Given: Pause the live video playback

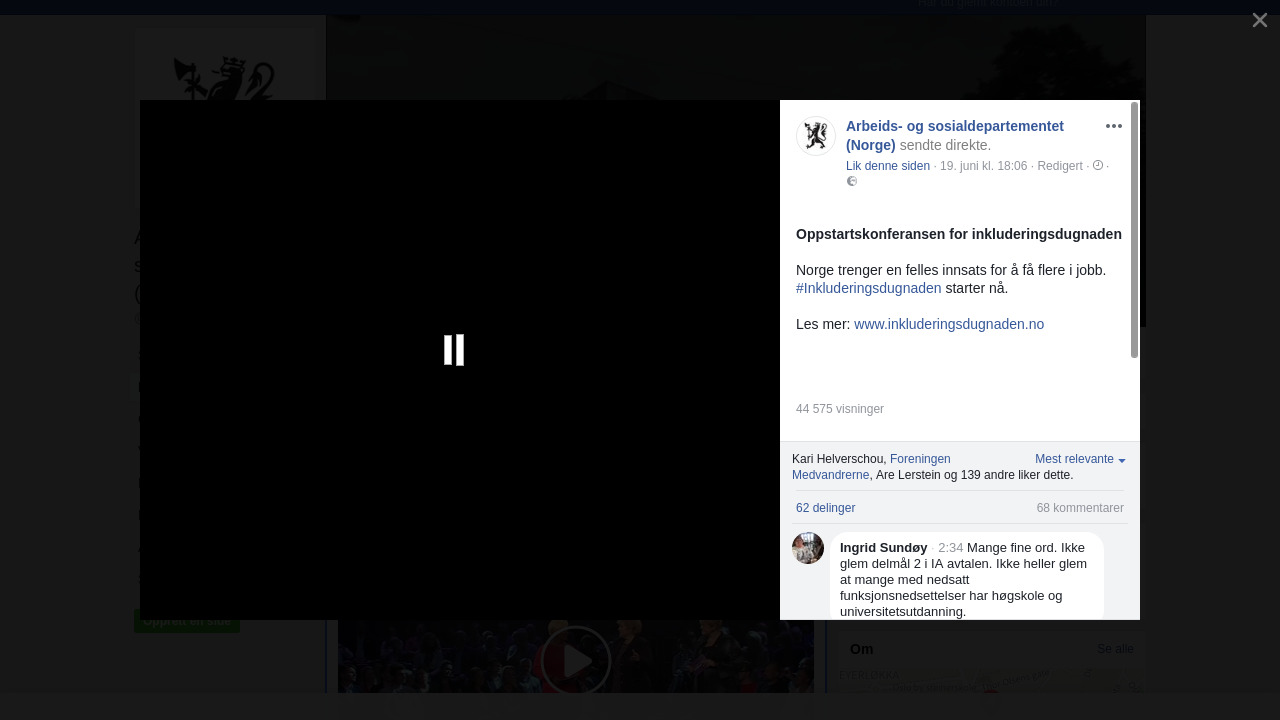Looking at the screenshot, I should tap(454, 350).
